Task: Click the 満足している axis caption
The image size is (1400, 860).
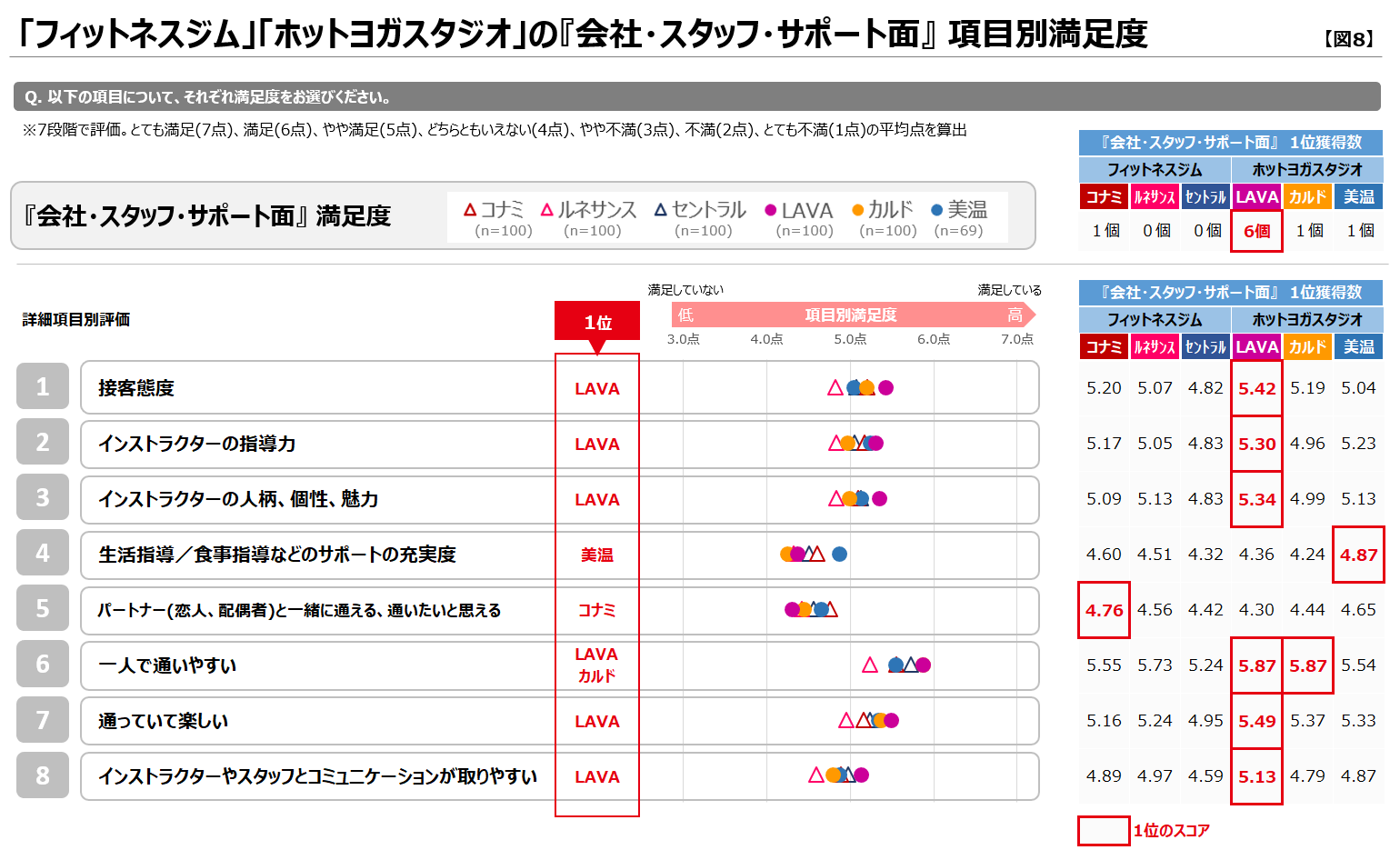Action: (x=1010, y=290)
